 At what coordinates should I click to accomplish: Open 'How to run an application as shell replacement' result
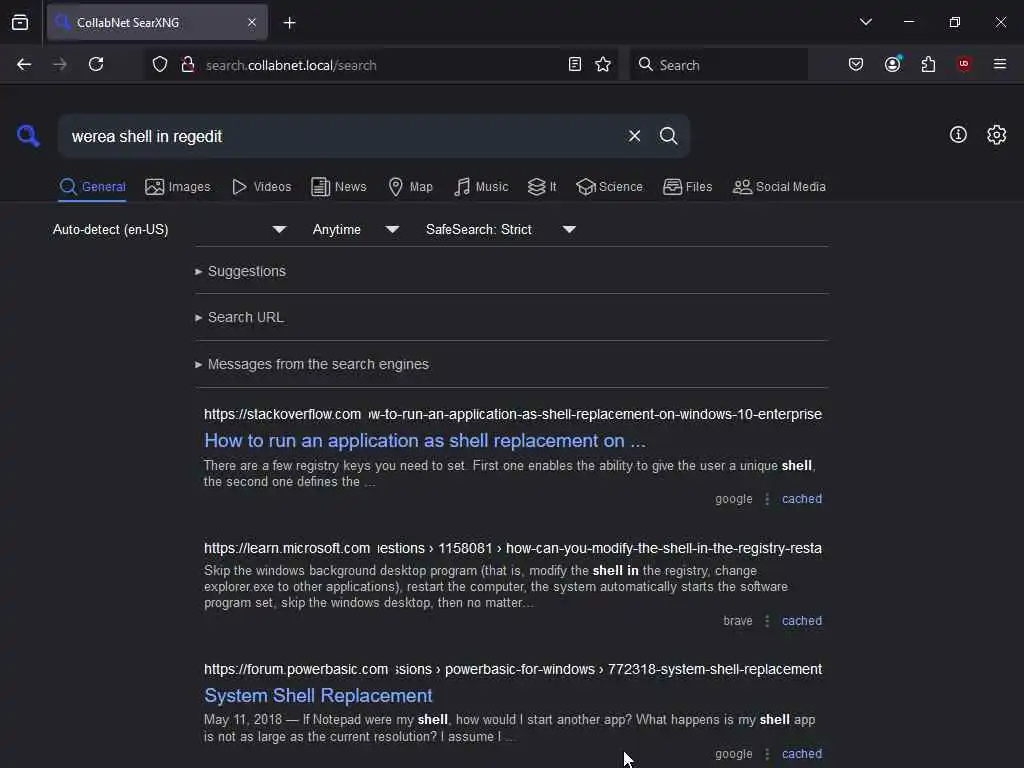point(425,441)
